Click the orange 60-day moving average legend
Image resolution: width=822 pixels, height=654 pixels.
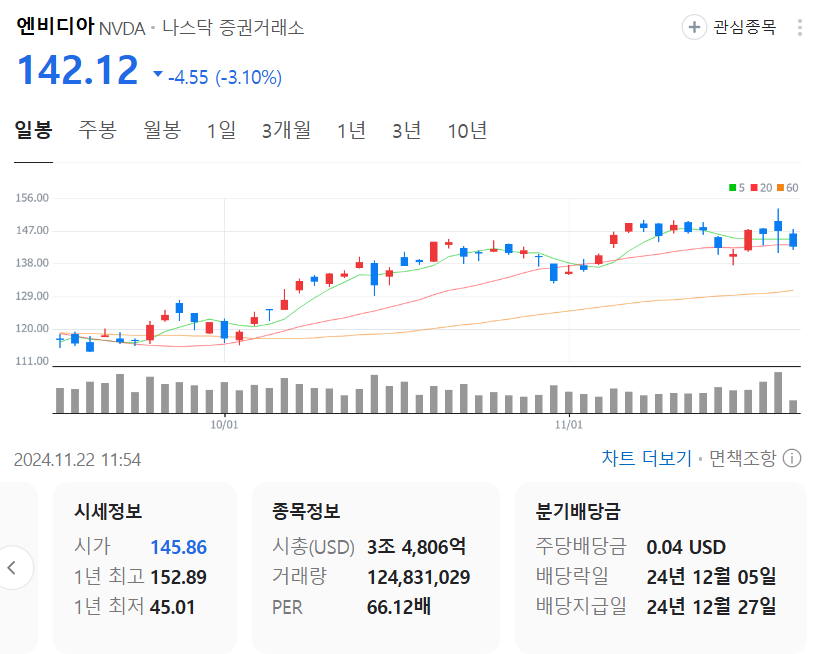[x=787, y=188]
